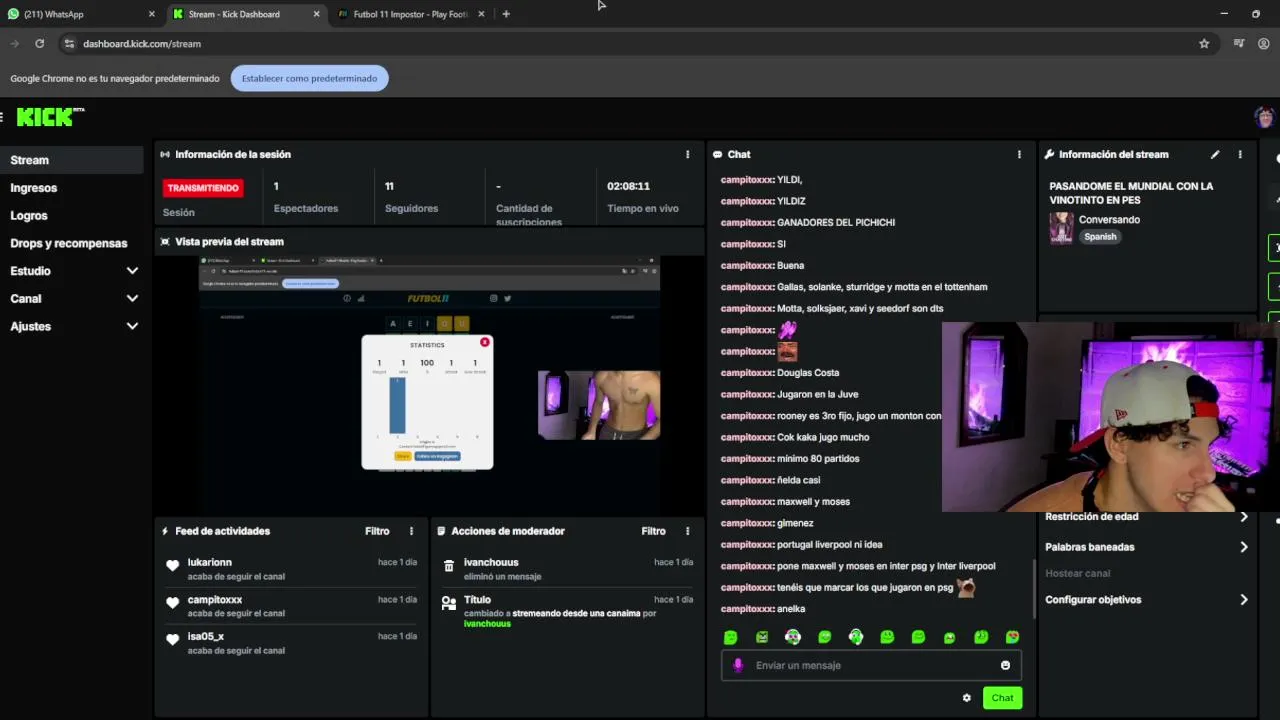Click the 02:08:11 live time value

pyautogui.click(x=628, y=186)
